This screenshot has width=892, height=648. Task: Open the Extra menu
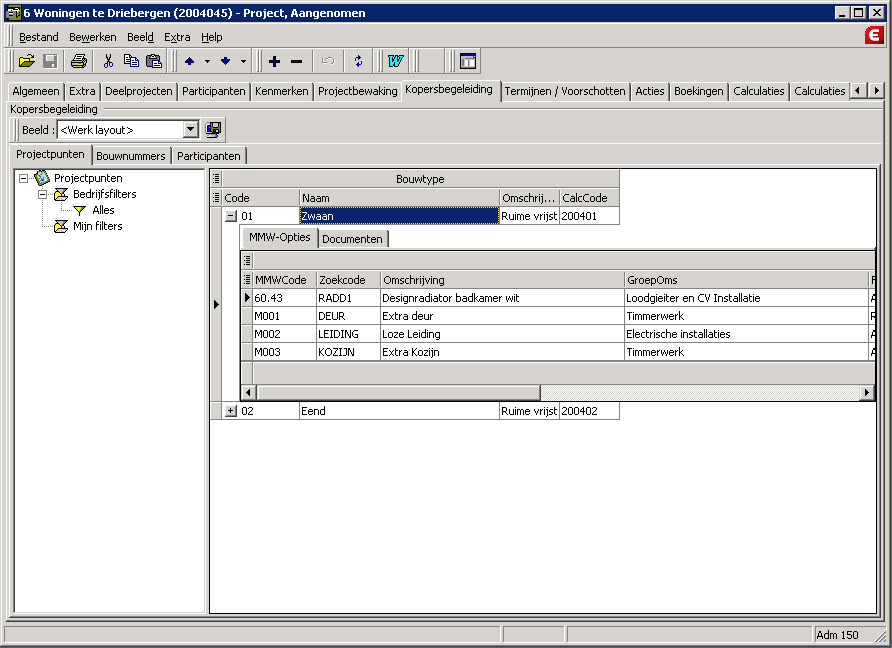(177, 37)
